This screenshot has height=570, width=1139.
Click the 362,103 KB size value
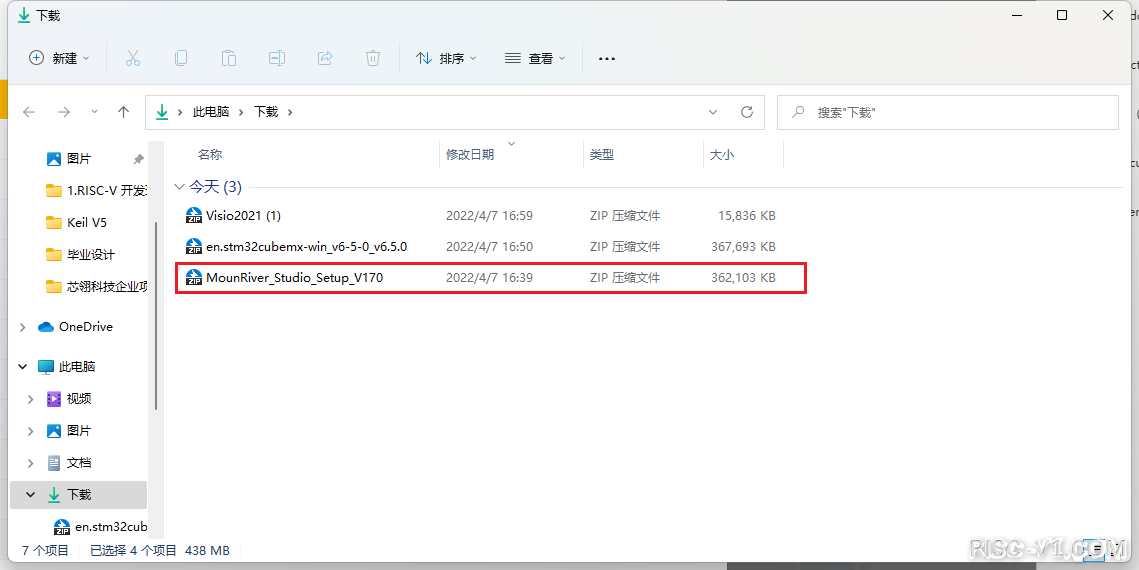point(743,277)
